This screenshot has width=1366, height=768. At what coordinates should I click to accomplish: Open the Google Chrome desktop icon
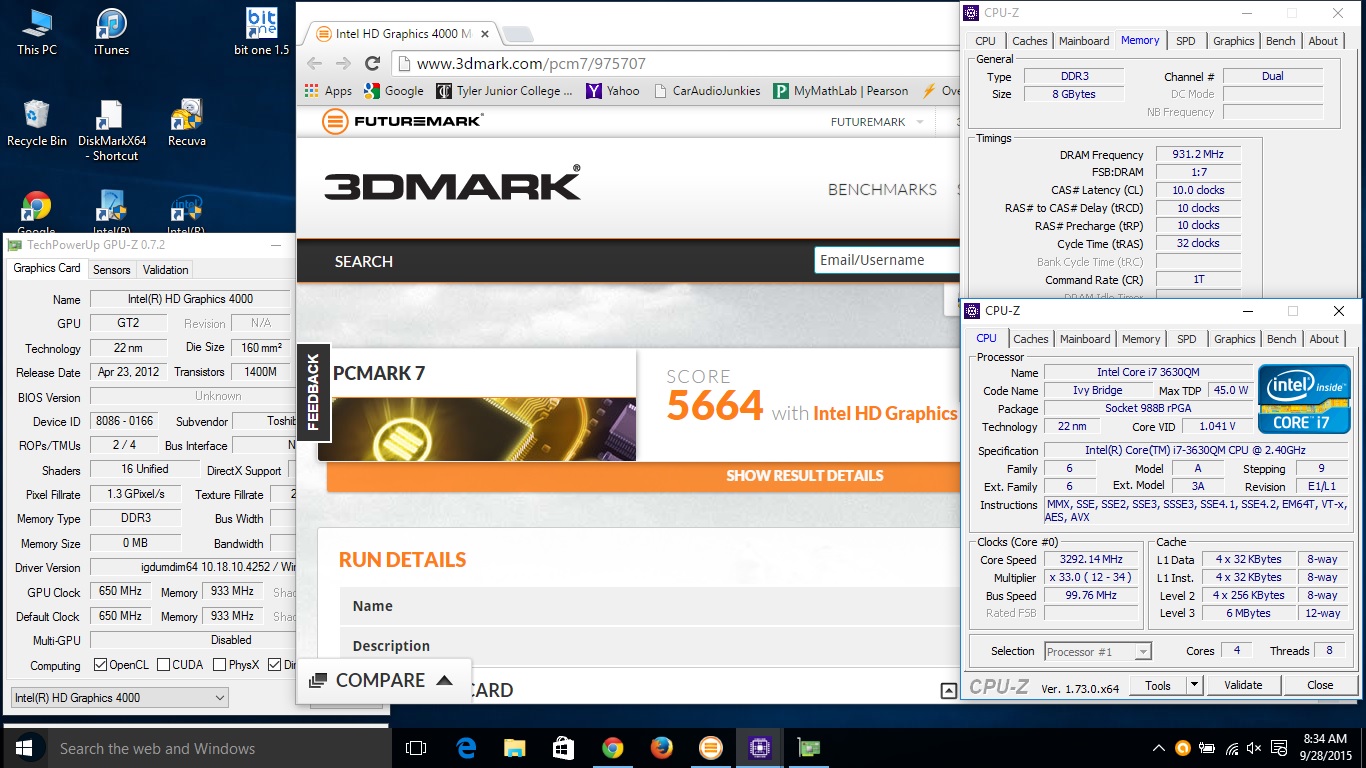point(37,212)
